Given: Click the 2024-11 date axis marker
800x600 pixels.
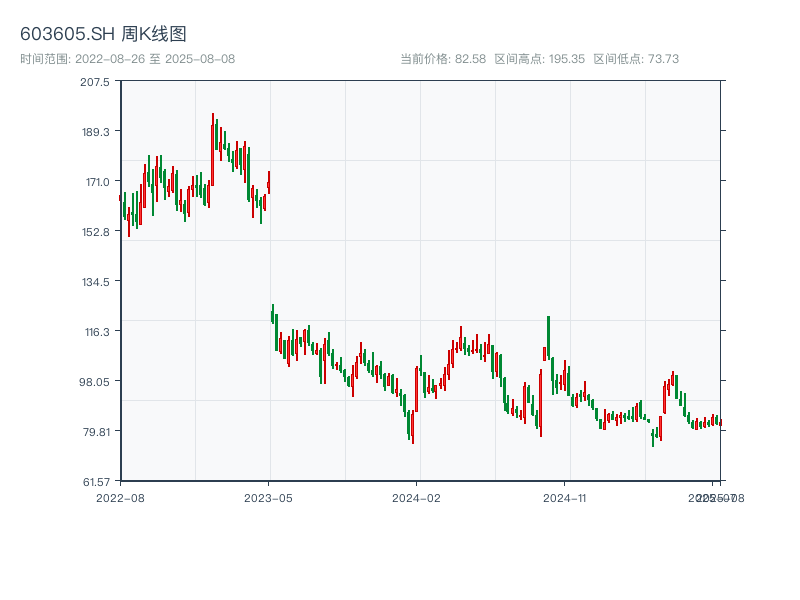Looking at the screenshot, I should pyautogui.click(x=565, y=497).
